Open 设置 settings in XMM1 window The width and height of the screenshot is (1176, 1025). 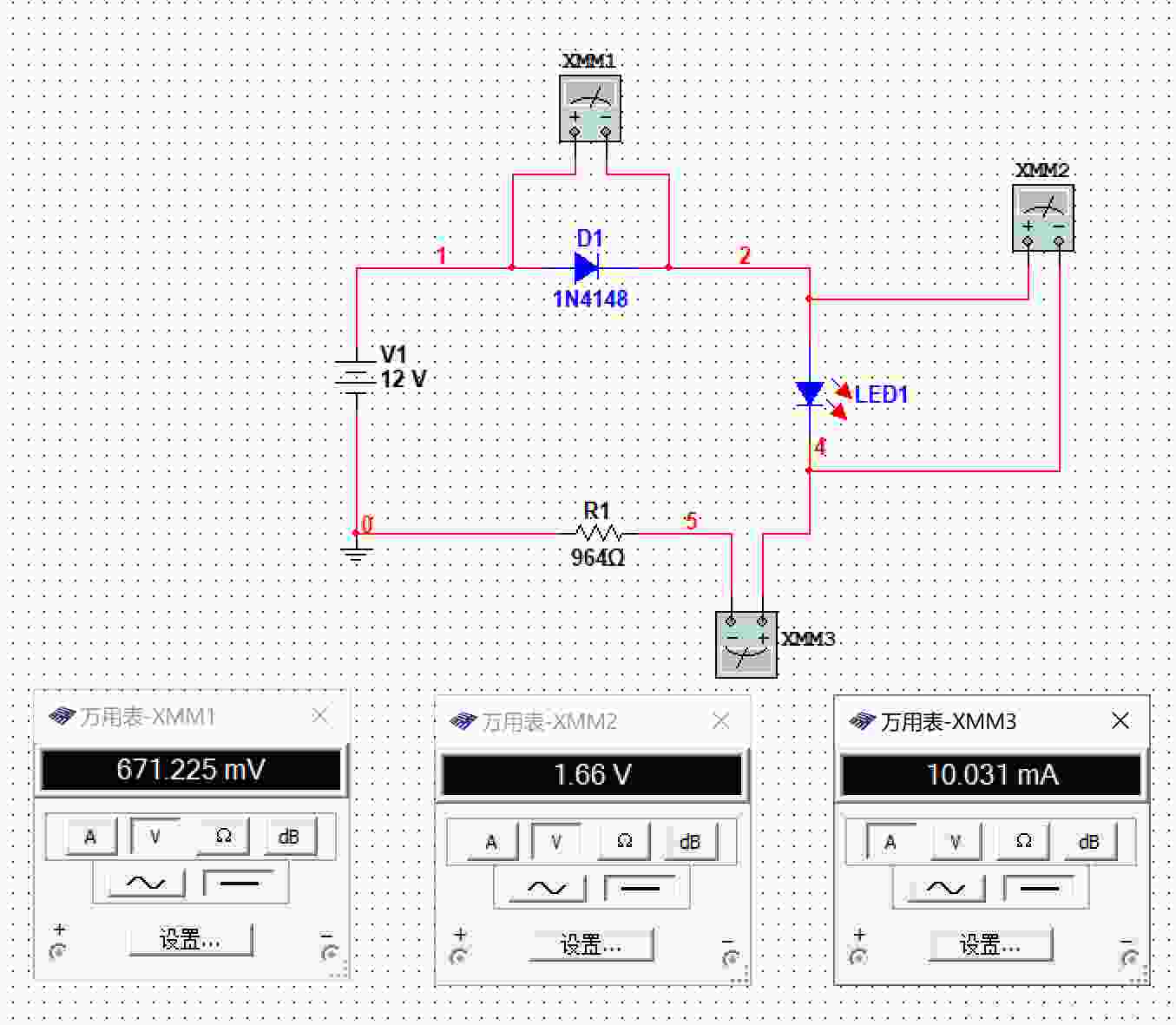(191, 940)
